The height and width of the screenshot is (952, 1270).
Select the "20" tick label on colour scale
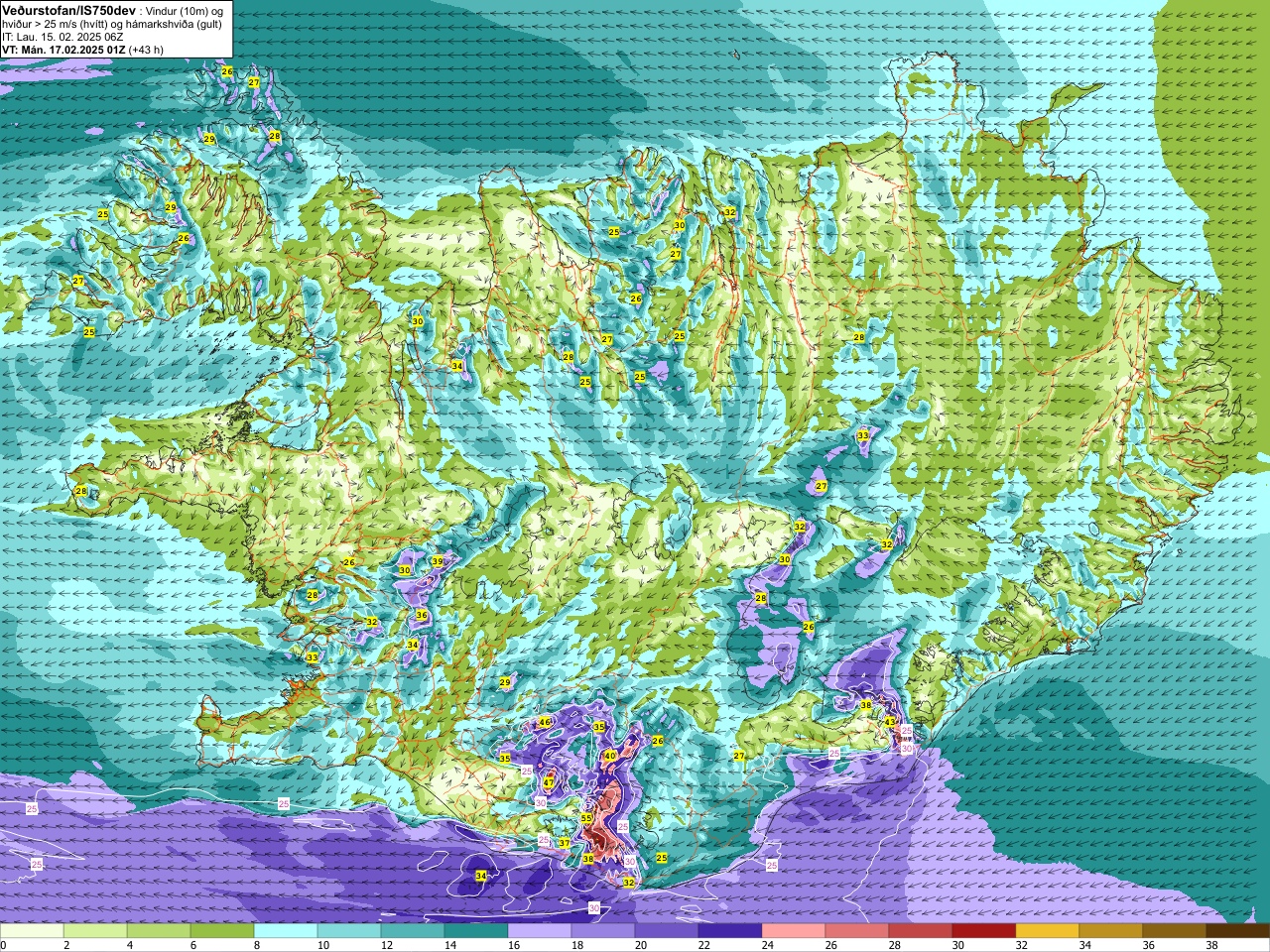[641, 945]
